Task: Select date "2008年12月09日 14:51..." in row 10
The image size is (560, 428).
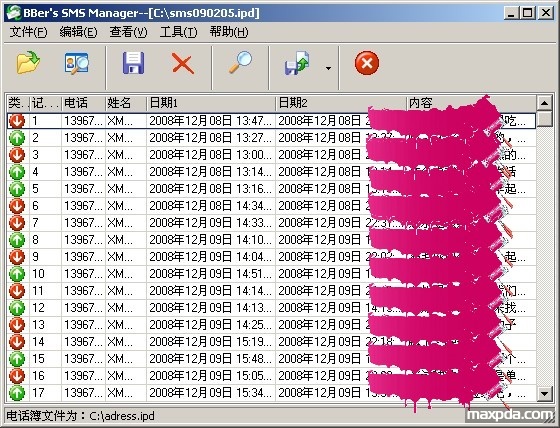Action: point(210,274)
